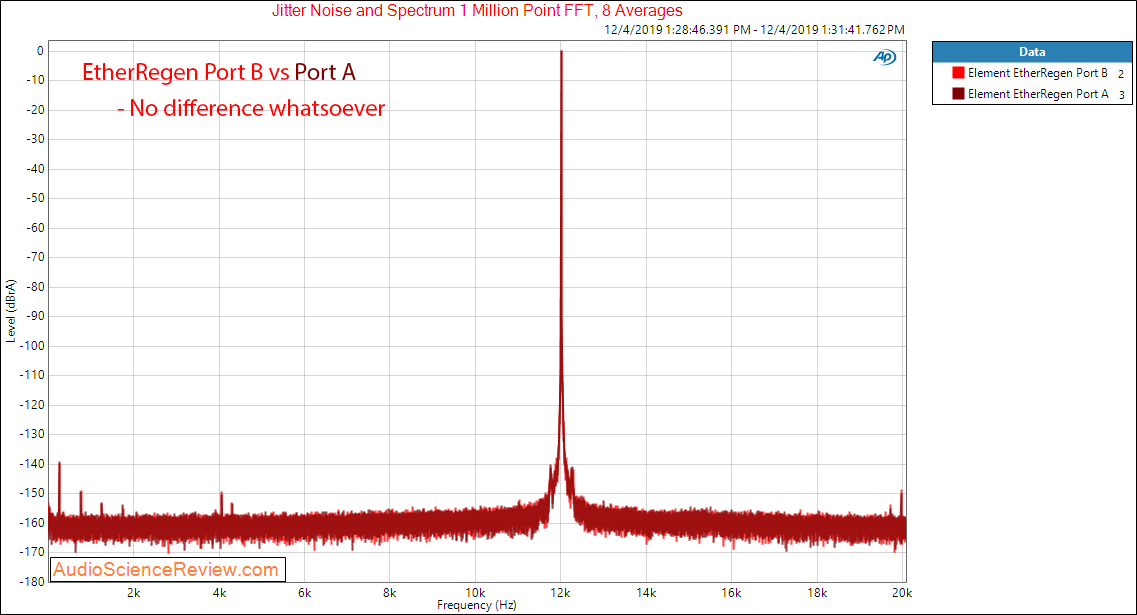Image resolution: width=1137 pixels, height=615 pixels.
Task: Click the bright red Port B legend swatch
Action: pos(958,73)
